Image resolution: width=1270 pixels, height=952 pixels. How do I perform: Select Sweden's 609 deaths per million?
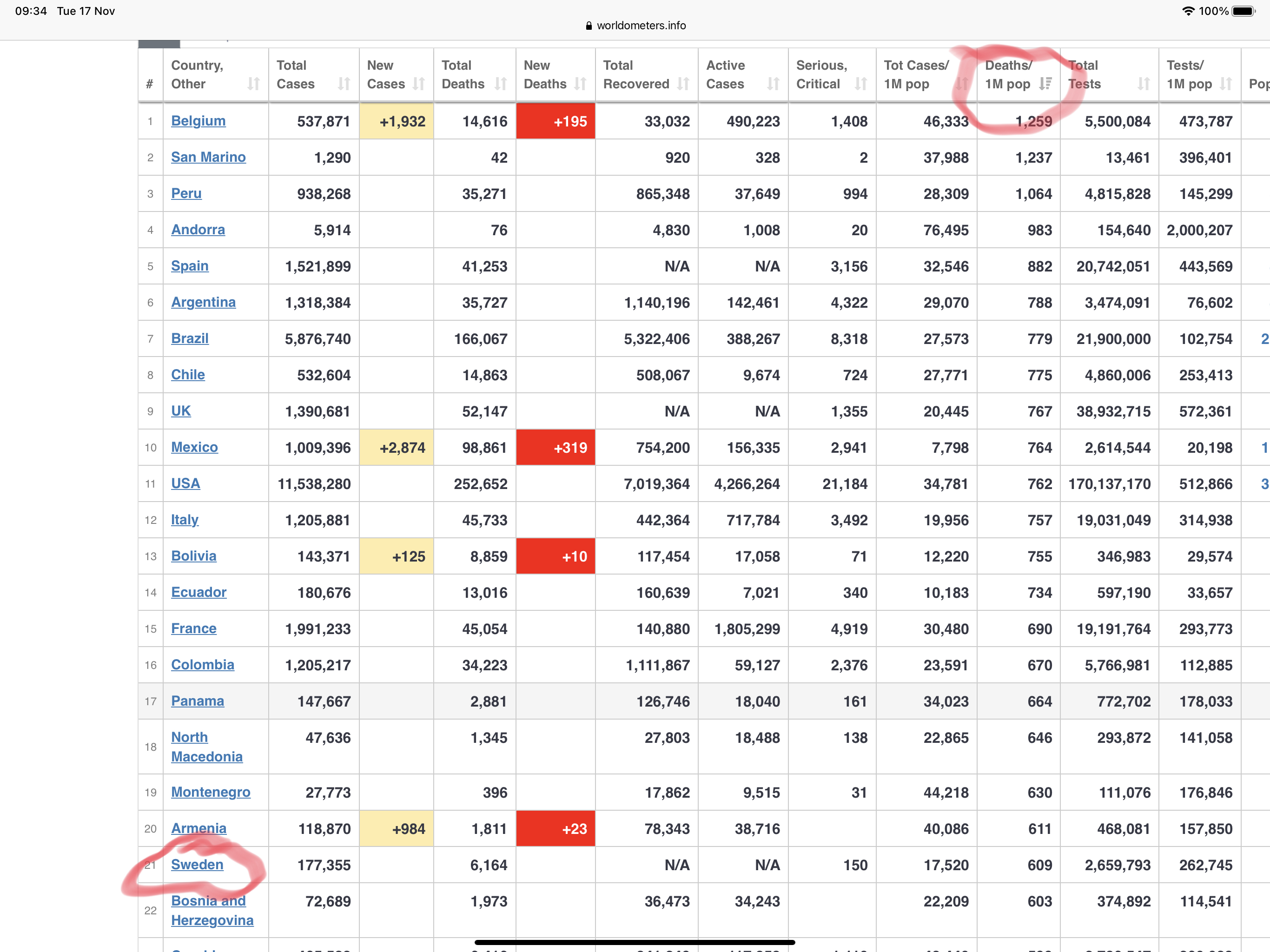click(x=1040, y=865)
